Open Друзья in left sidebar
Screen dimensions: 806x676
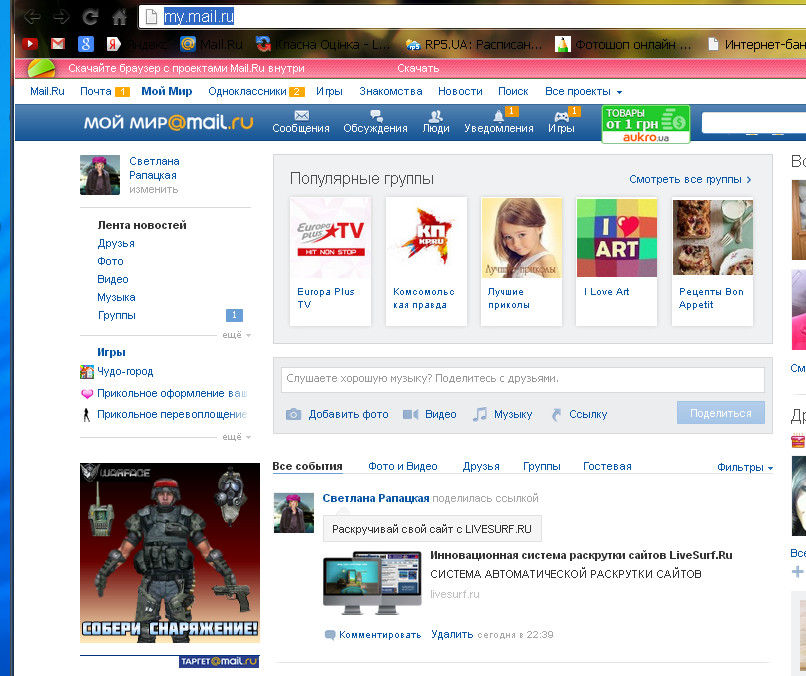coord(116,243)
